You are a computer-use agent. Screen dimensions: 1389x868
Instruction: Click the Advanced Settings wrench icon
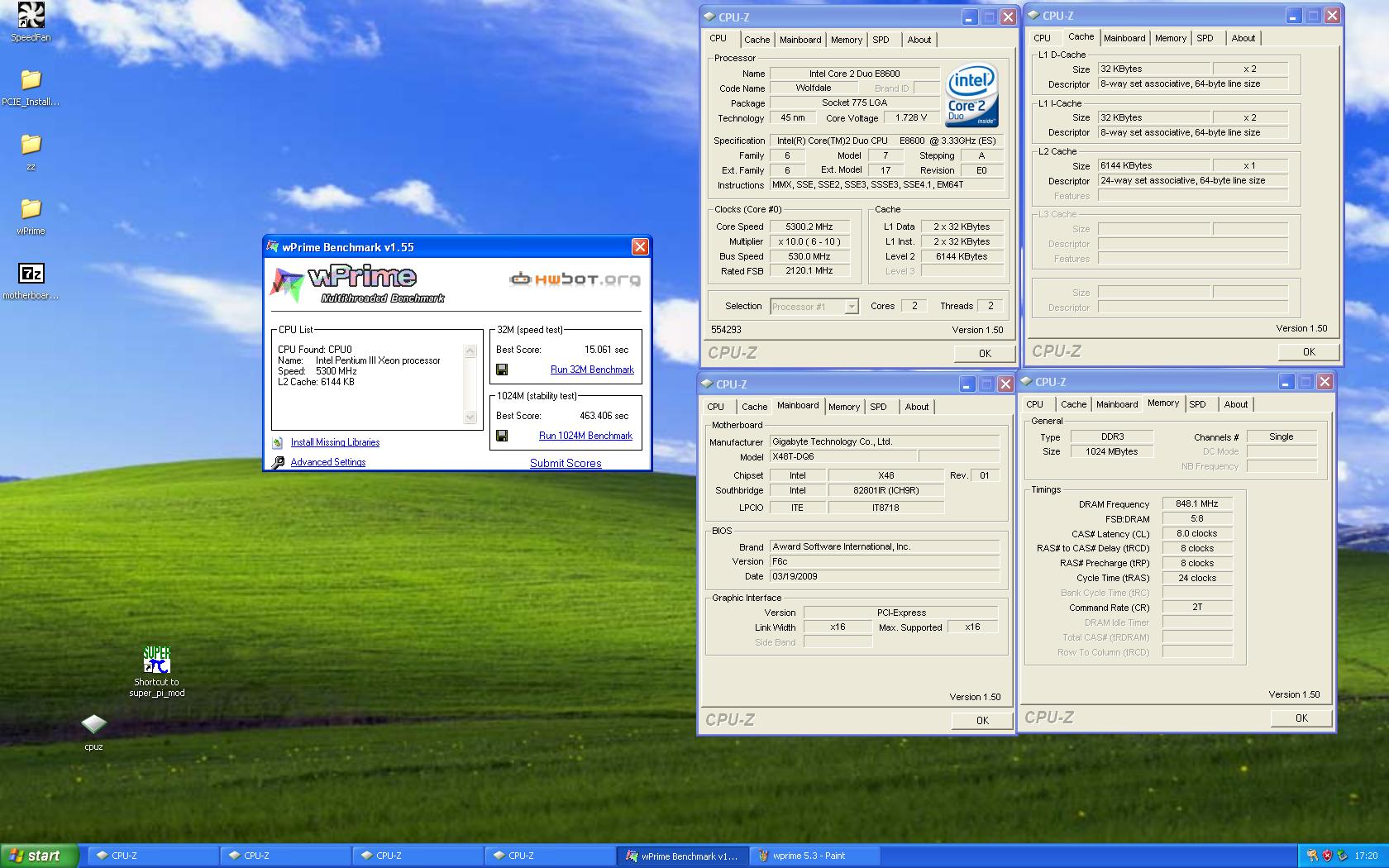tap(278, 463)
